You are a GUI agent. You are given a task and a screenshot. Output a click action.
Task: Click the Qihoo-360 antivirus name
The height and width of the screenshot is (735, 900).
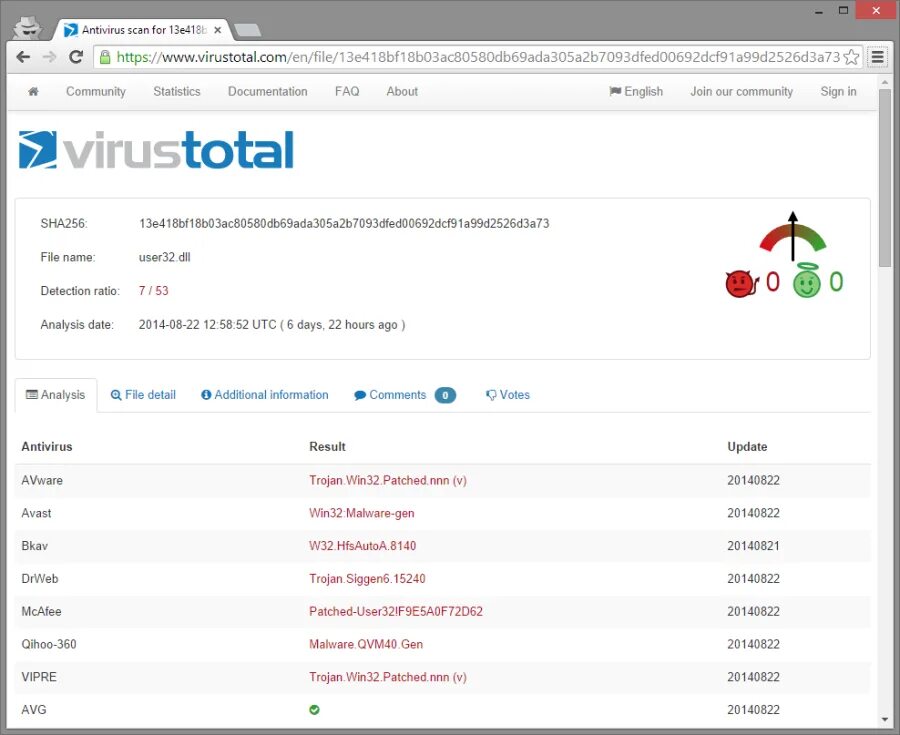49,644
